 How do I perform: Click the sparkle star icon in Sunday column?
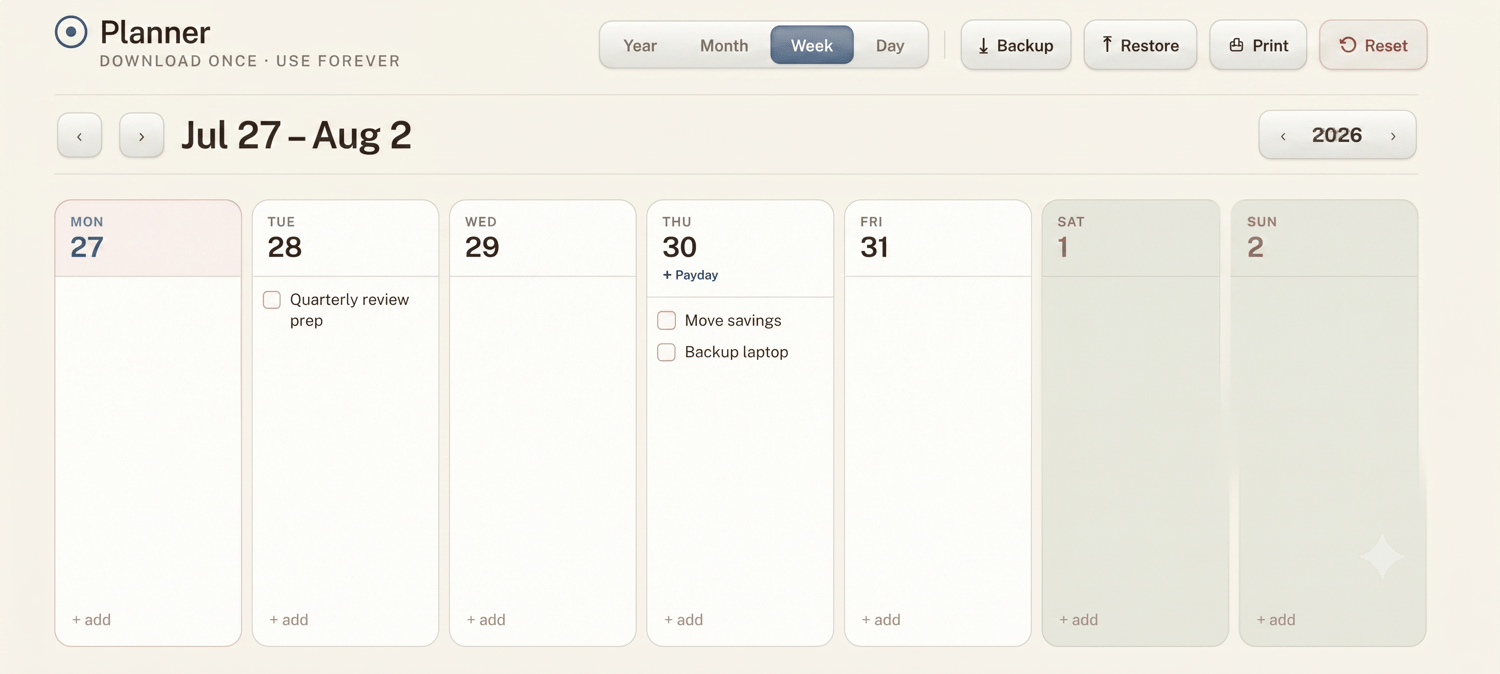(x=1383, y=556)
